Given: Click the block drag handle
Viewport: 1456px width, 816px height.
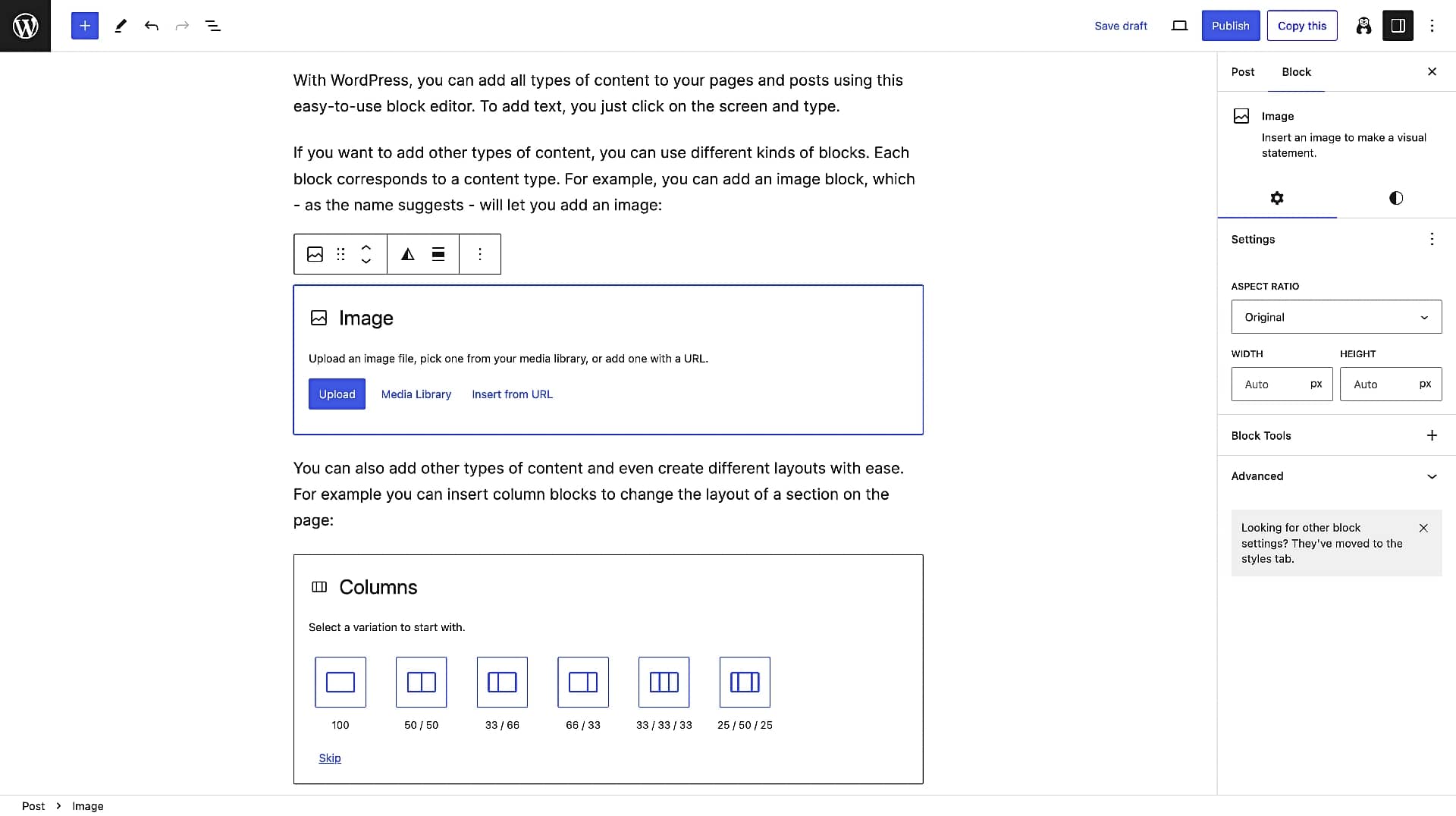Looking at the screenshot, I should click(x=340, y=254).
